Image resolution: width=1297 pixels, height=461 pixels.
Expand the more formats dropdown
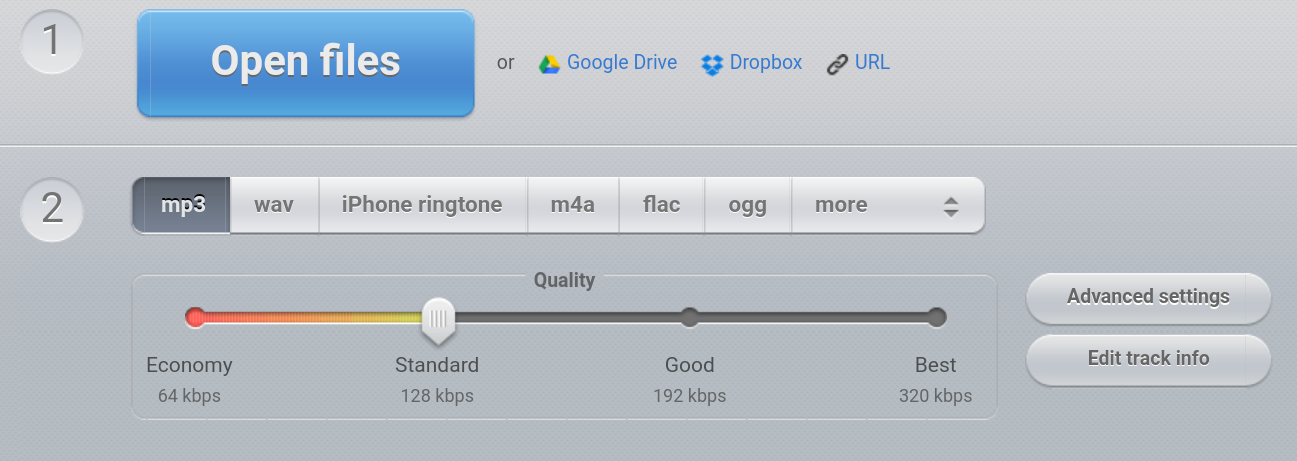[x=886, y=205]
